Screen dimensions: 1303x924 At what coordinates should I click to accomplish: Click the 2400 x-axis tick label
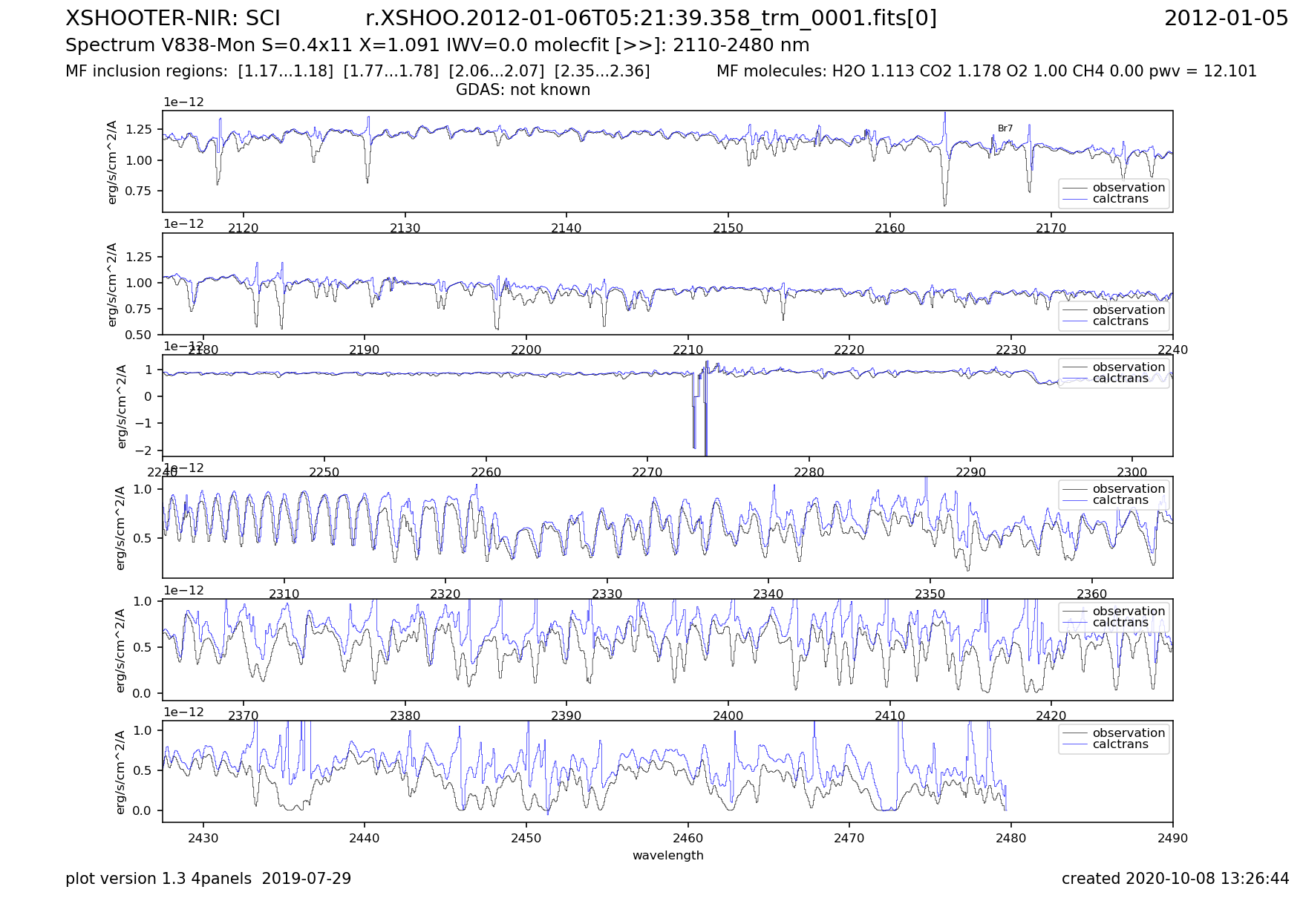728,715
